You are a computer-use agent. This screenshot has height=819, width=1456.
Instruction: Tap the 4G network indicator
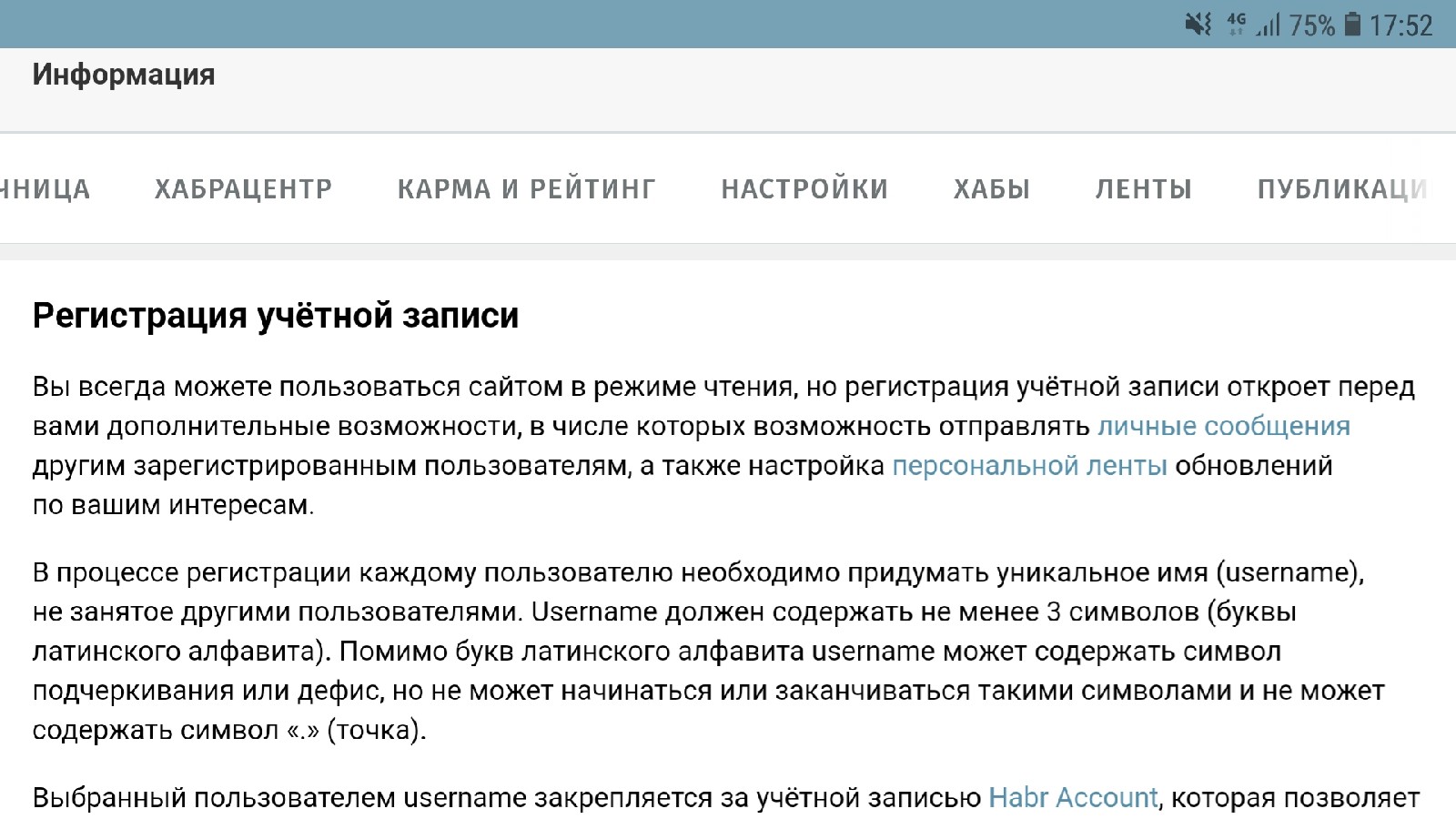pyautogui.click(x=1237, y=24)
